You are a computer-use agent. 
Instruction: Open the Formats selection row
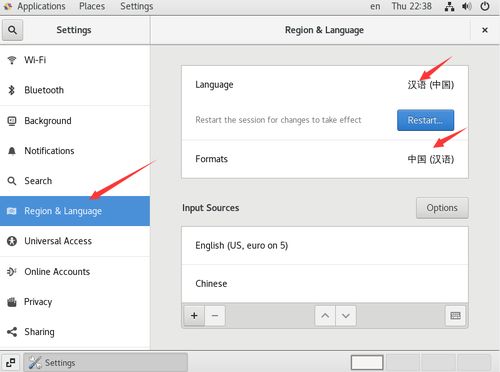coord(325,159)
